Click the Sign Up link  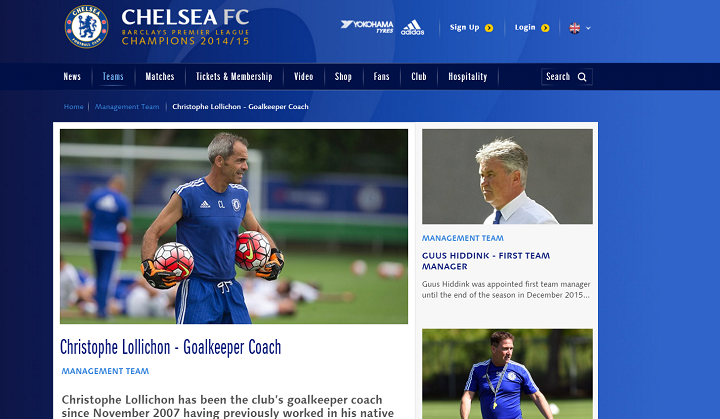click(x=464, y=28)
